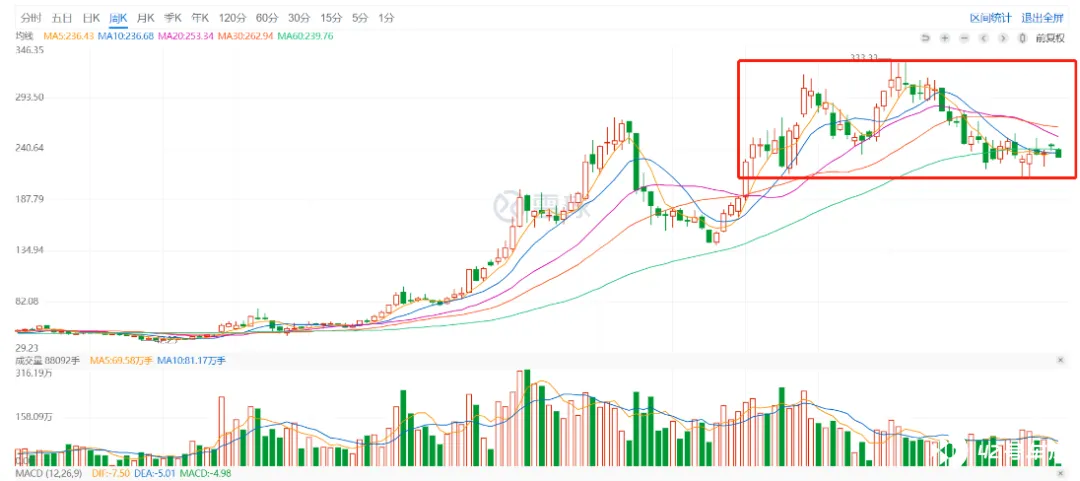The height and width of the screenshot is (481, 1080).
Task: Zoom out the chart with the minus icon
Action: (x=965, y=37)
